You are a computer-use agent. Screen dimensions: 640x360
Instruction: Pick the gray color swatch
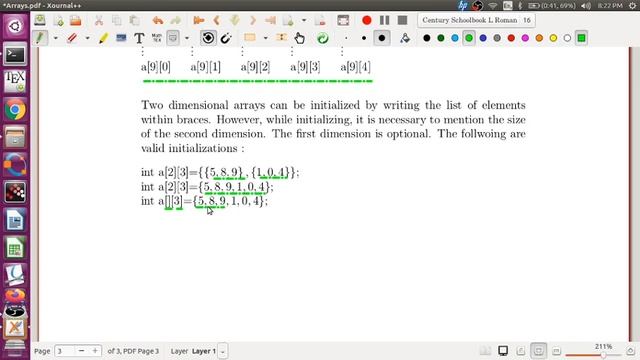click(x=497, y=38)
